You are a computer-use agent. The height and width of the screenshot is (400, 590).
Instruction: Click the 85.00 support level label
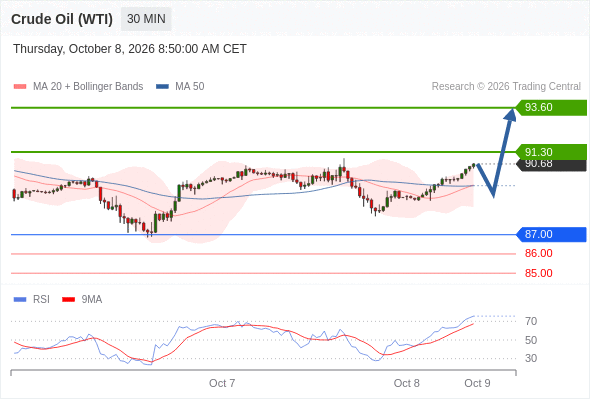point(538,273)
